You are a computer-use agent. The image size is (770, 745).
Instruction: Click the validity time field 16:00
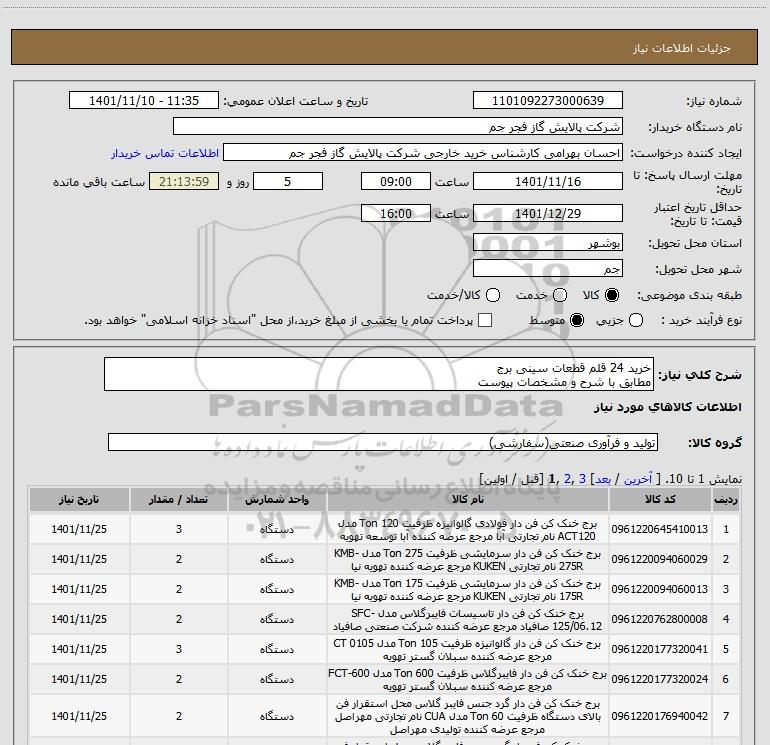tap(396, 213)
